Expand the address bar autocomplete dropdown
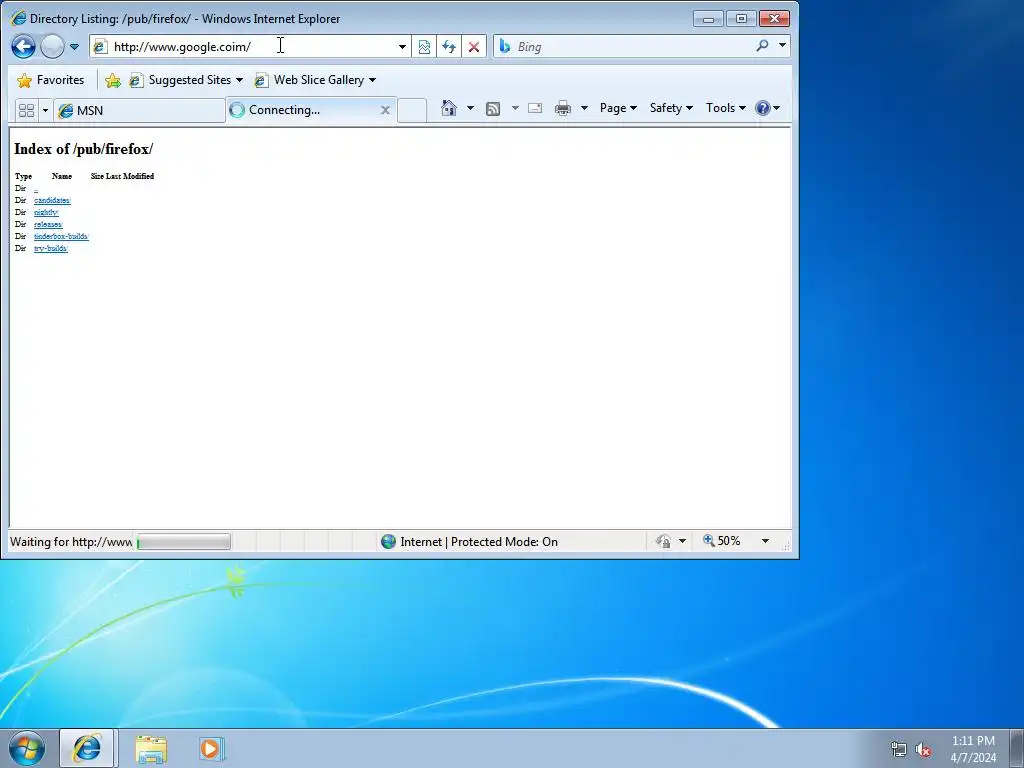 point(402,46)
